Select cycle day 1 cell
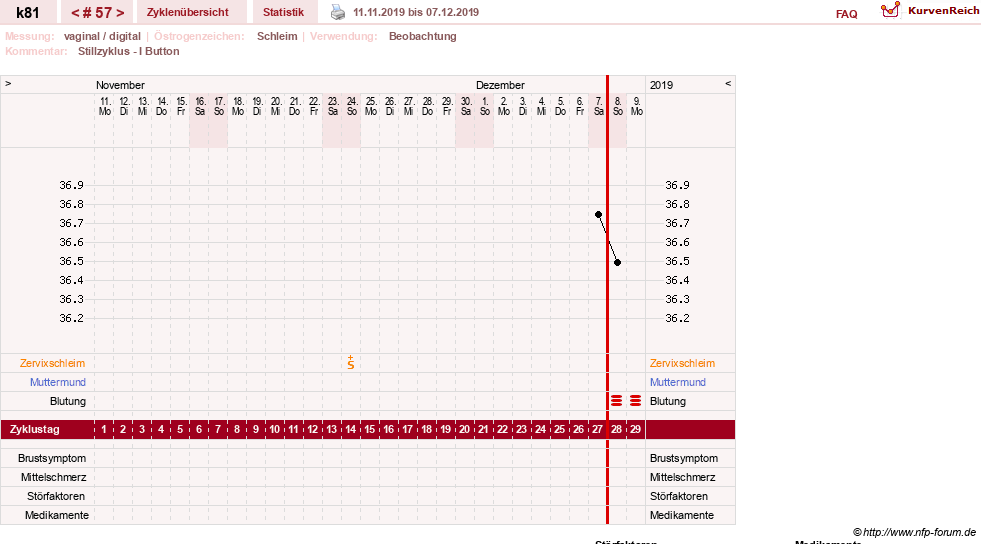 pos(104,430)
